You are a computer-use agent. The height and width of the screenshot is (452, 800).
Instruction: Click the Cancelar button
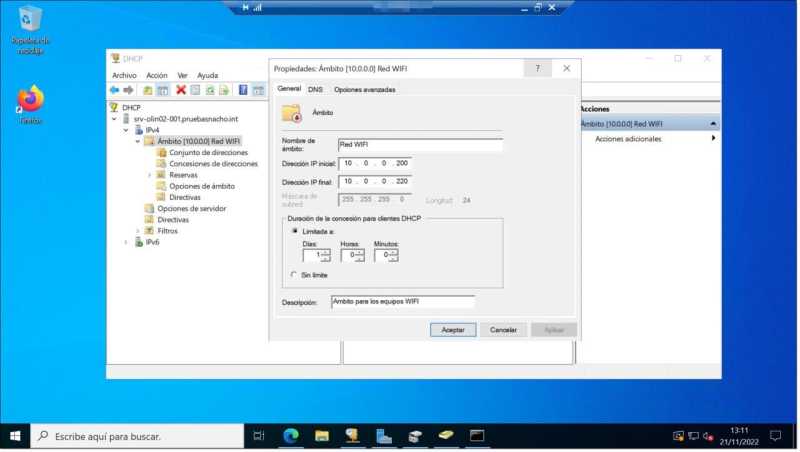point(503,330)
